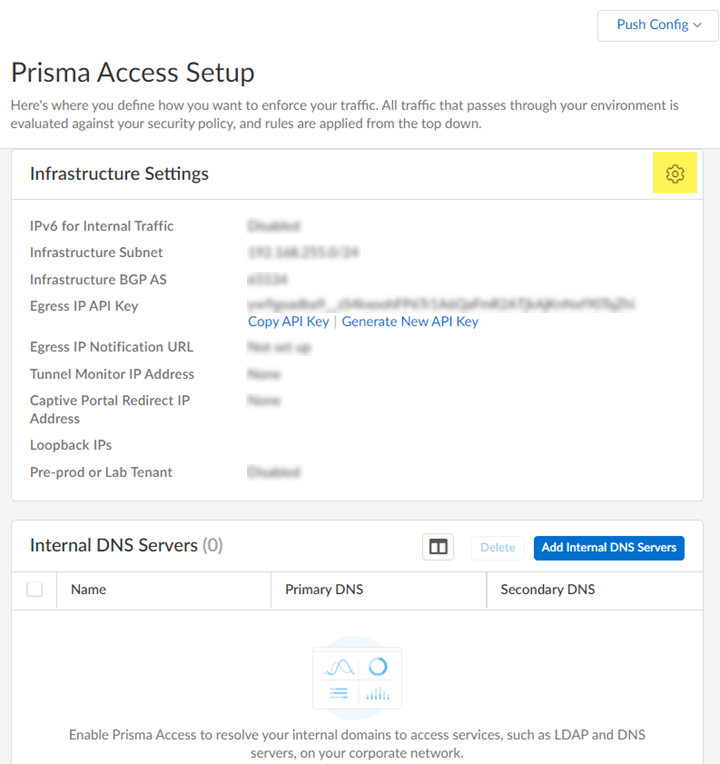Click the Prisma Access Setup heading
720x764 pixels.
click(132, 73)
